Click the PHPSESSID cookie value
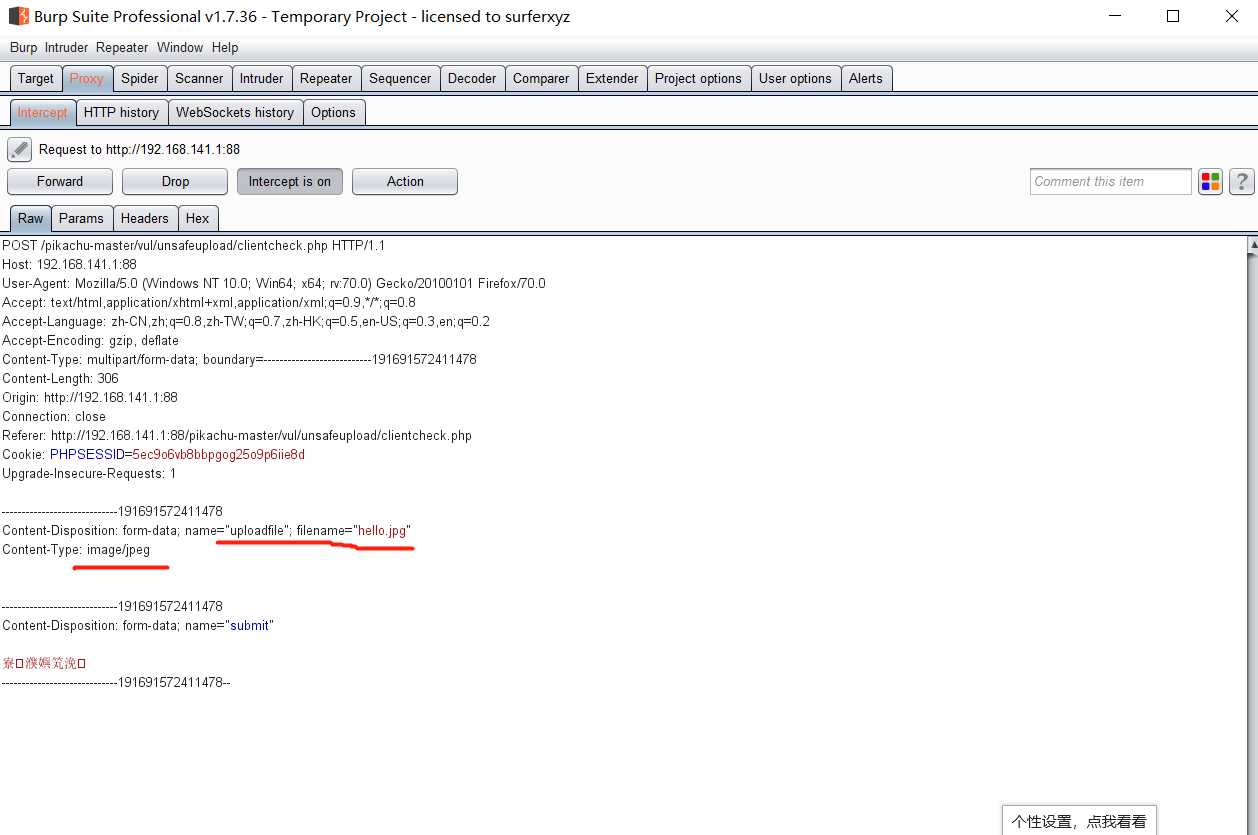This screenshot has height=835, width=1258. tap(219, 454)
